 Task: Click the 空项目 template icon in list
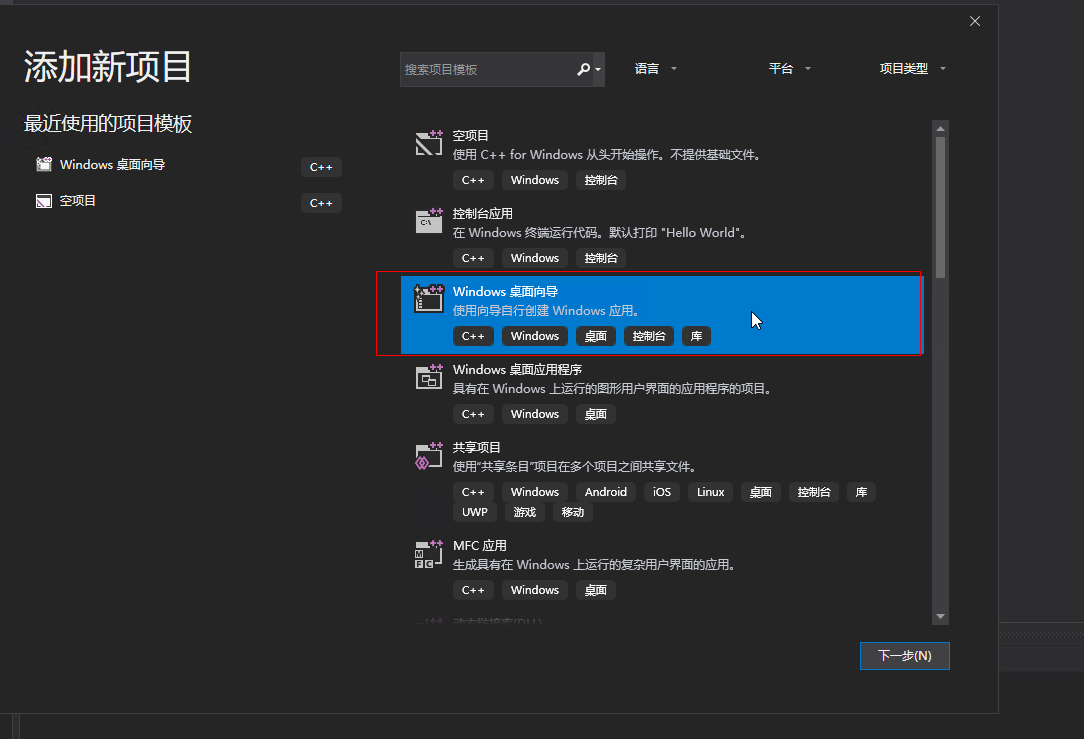[429, 143]
